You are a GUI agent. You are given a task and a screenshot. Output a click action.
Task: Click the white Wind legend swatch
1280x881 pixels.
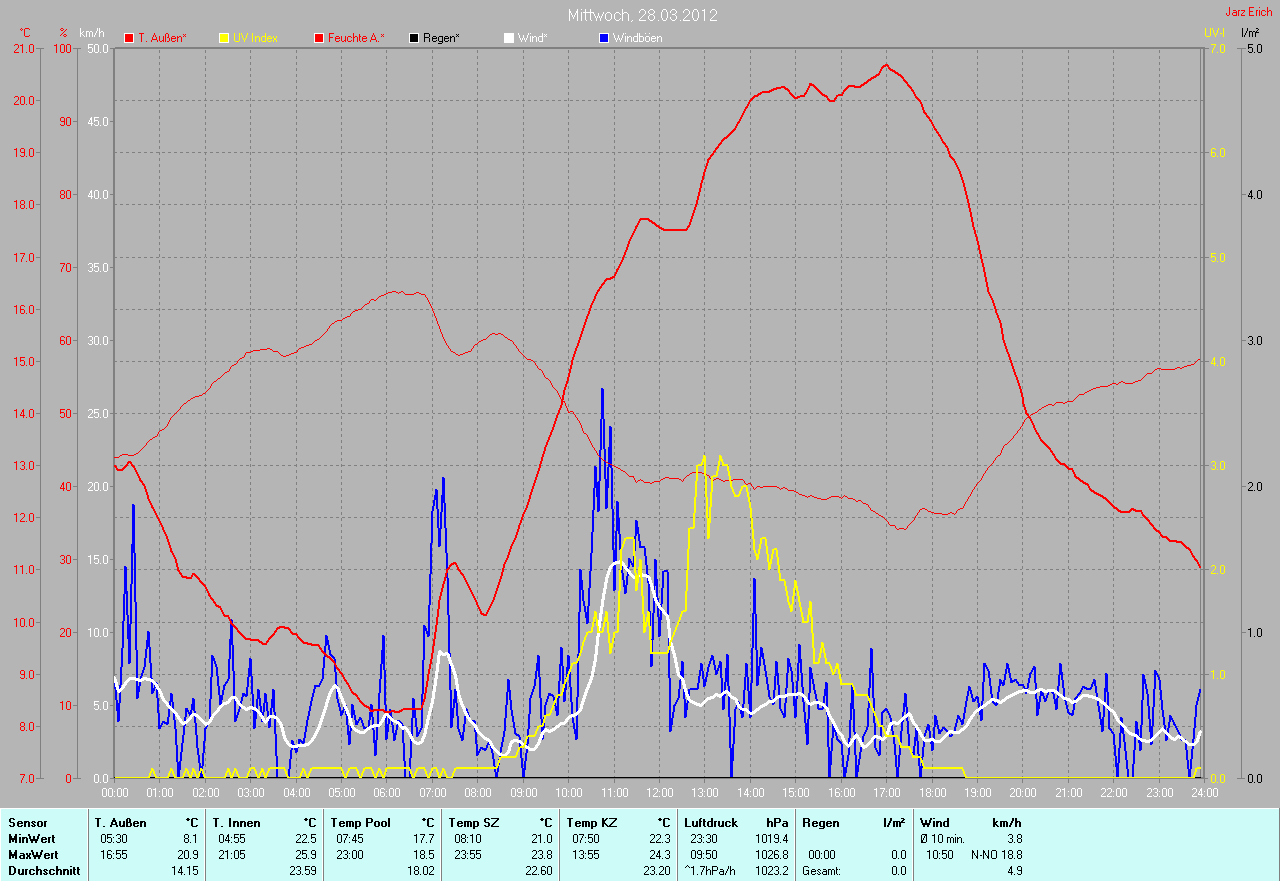click(508, 38)
